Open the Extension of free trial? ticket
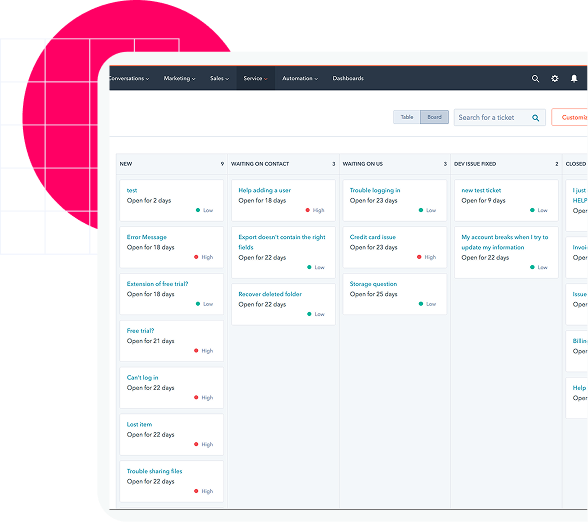The image size is (588, 522). [158, 284]
